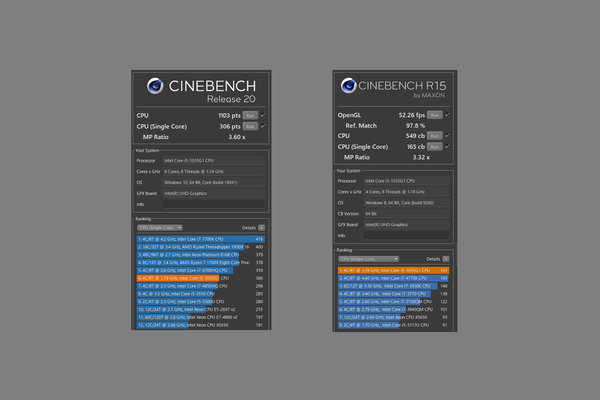Select the Xeon Platinum 8168 ranking row

(x=201, y=255)
